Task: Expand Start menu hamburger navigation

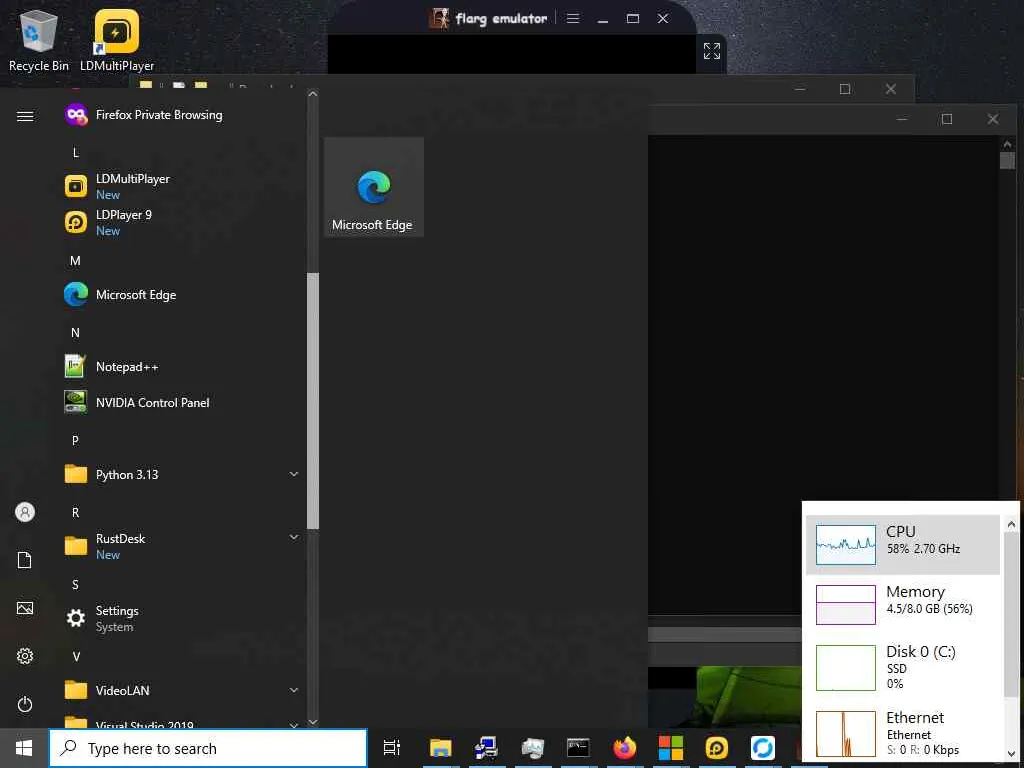Action: tap(25, 116)
